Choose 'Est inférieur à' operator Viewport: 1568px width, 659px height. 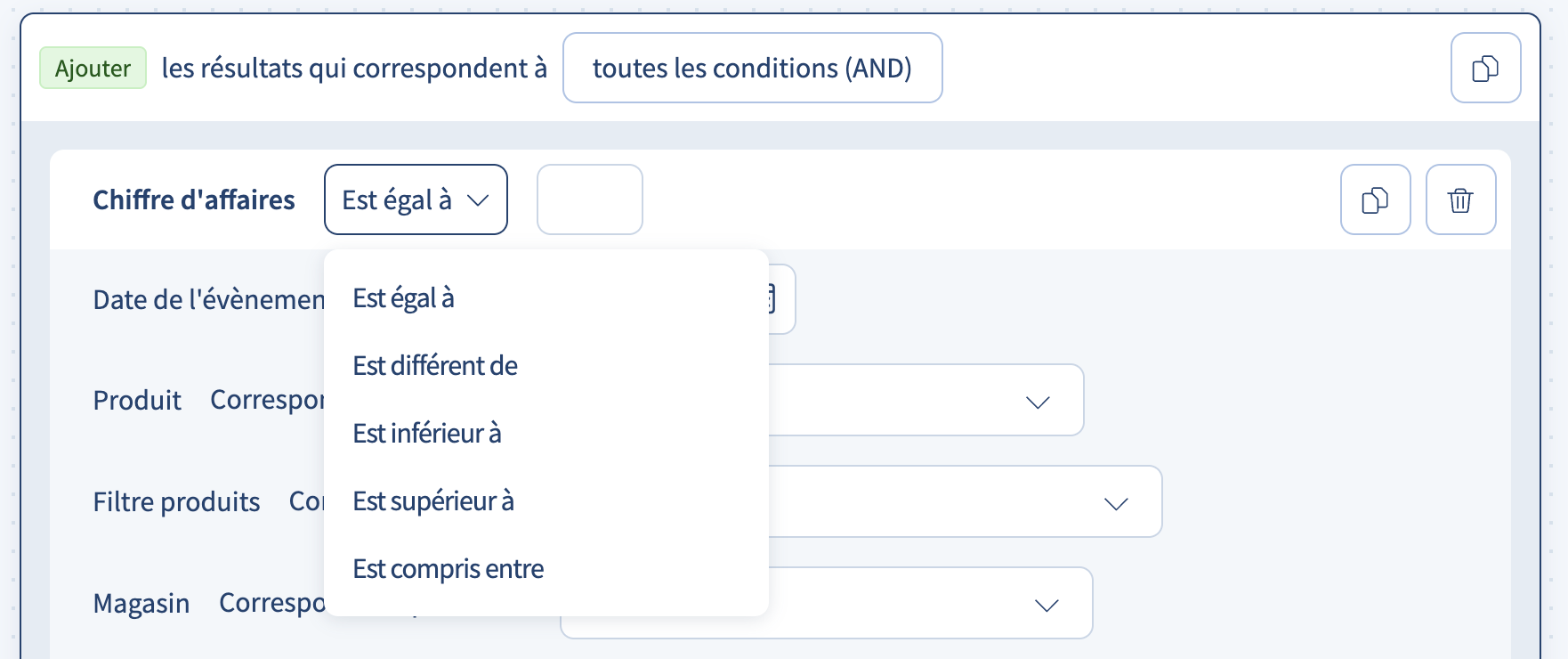coord(427,434)
